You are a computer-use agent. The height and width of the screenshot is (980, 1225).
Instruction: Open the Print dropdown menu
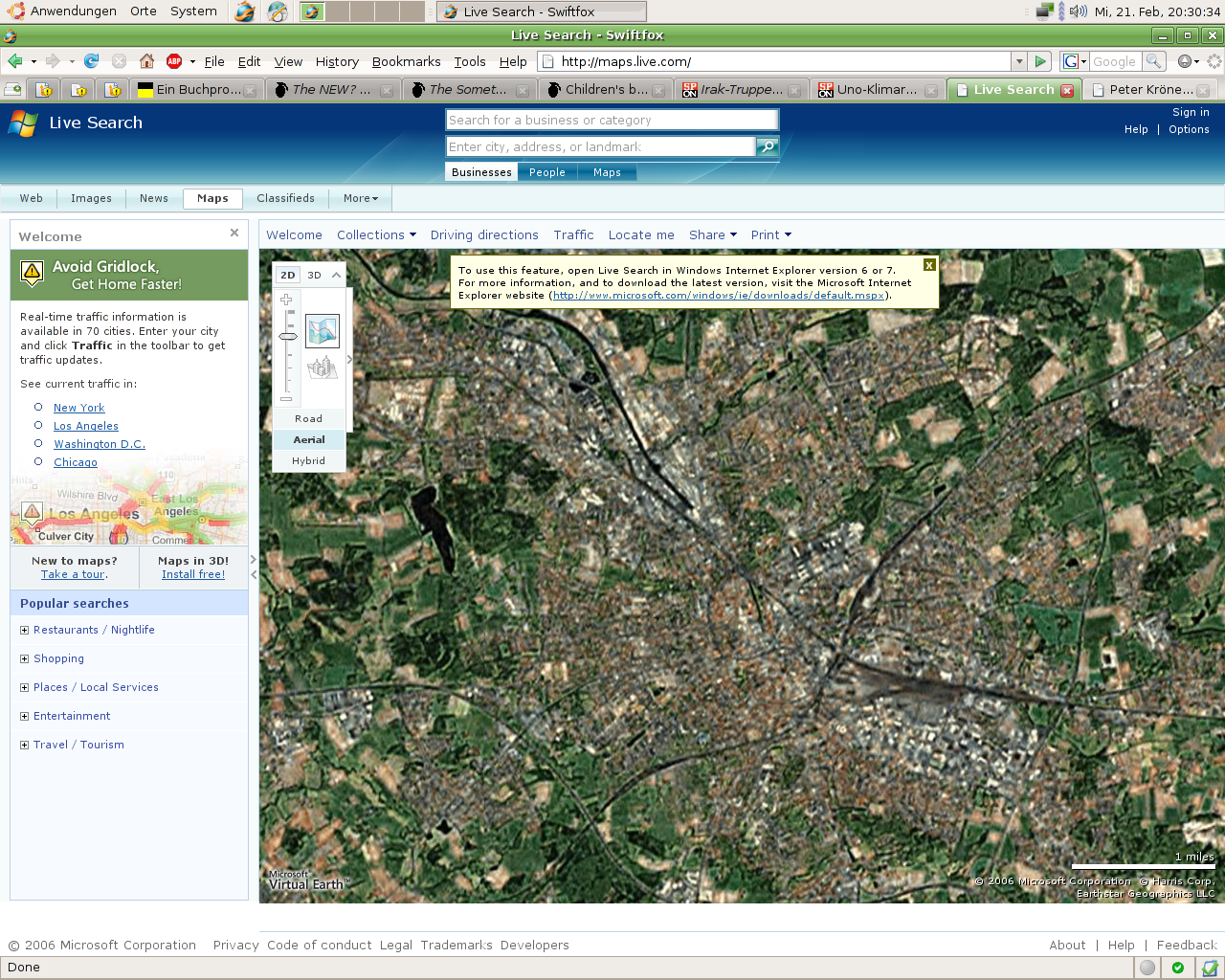click(771, 234)
